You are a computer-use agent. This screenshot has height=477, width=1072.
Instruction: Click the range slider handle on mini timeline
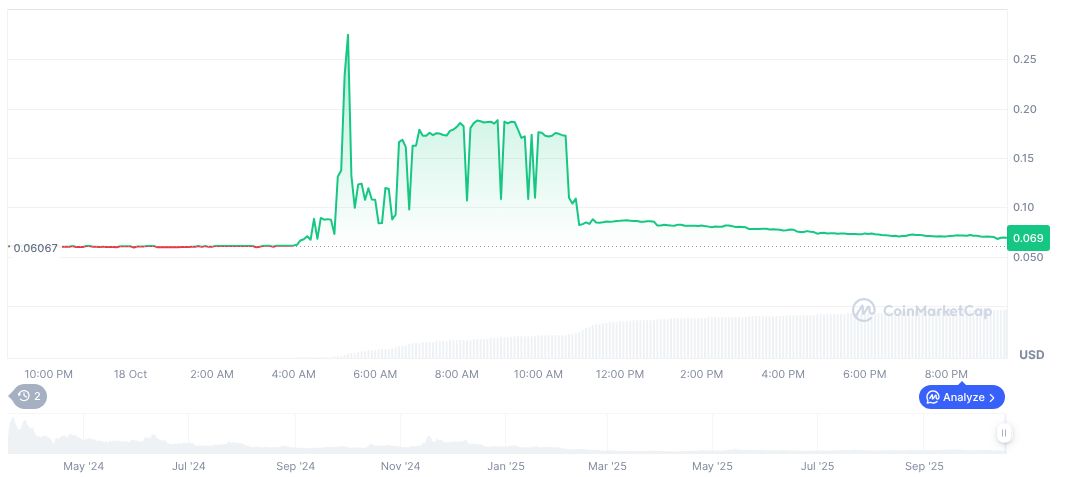[1003, 433]
